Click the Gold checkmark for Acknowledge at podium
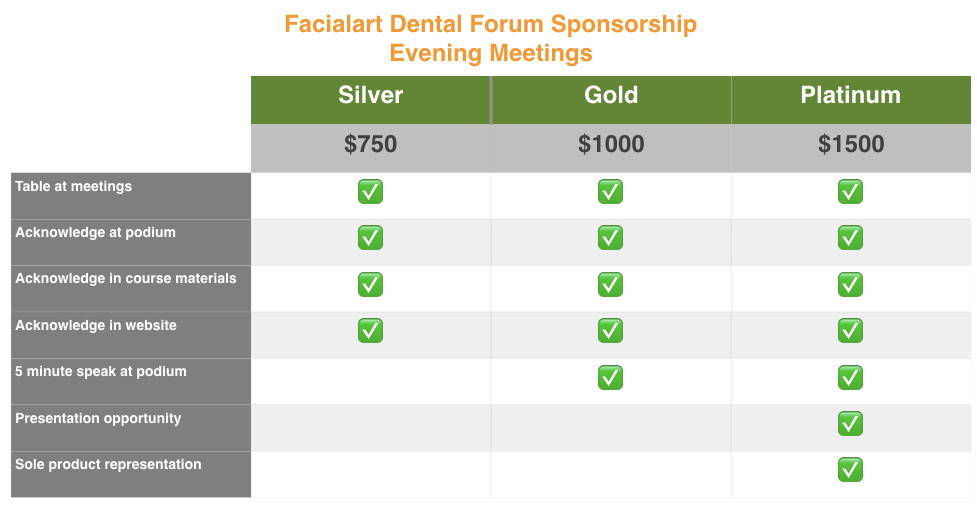The image size is (977, 509). point(610,238)
